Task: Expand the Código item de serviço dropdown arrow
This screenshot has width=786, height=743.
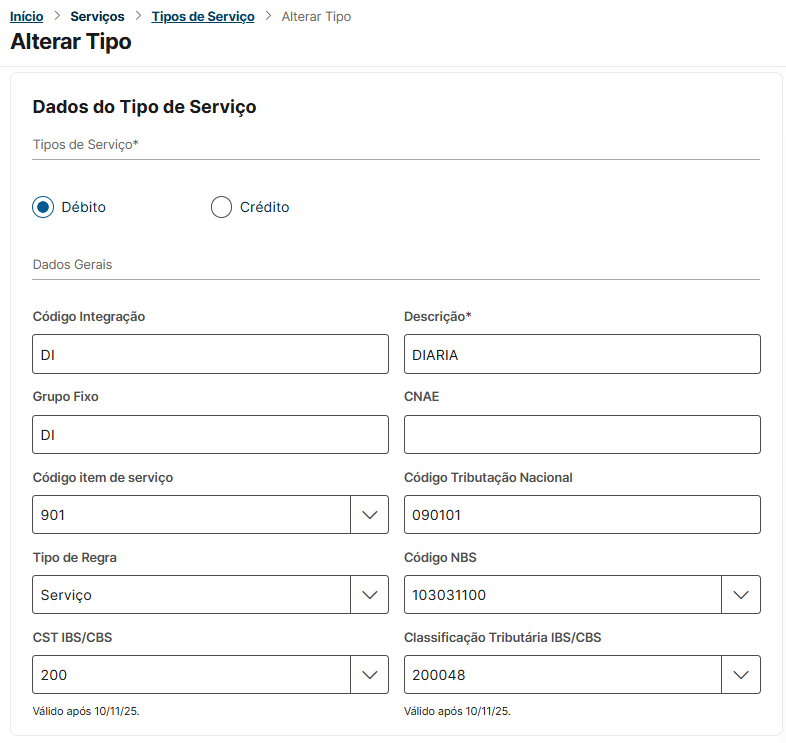Action: click(369, 515)
